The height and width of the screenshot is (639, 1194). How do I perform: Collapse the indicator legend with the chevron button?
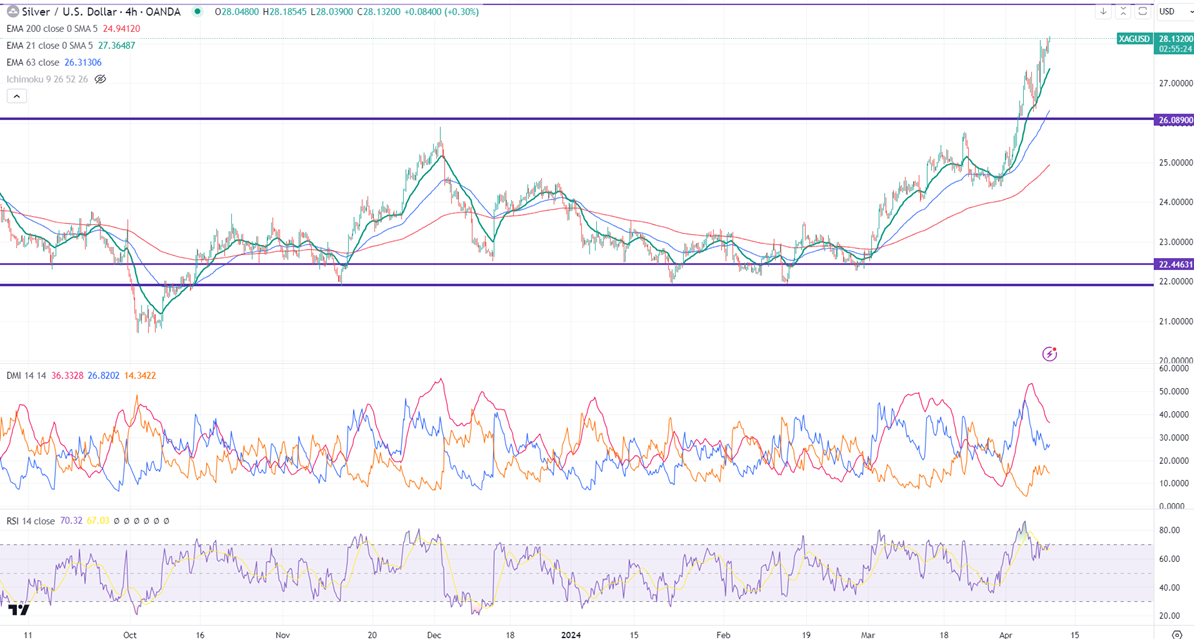click(x=16, y=96)
